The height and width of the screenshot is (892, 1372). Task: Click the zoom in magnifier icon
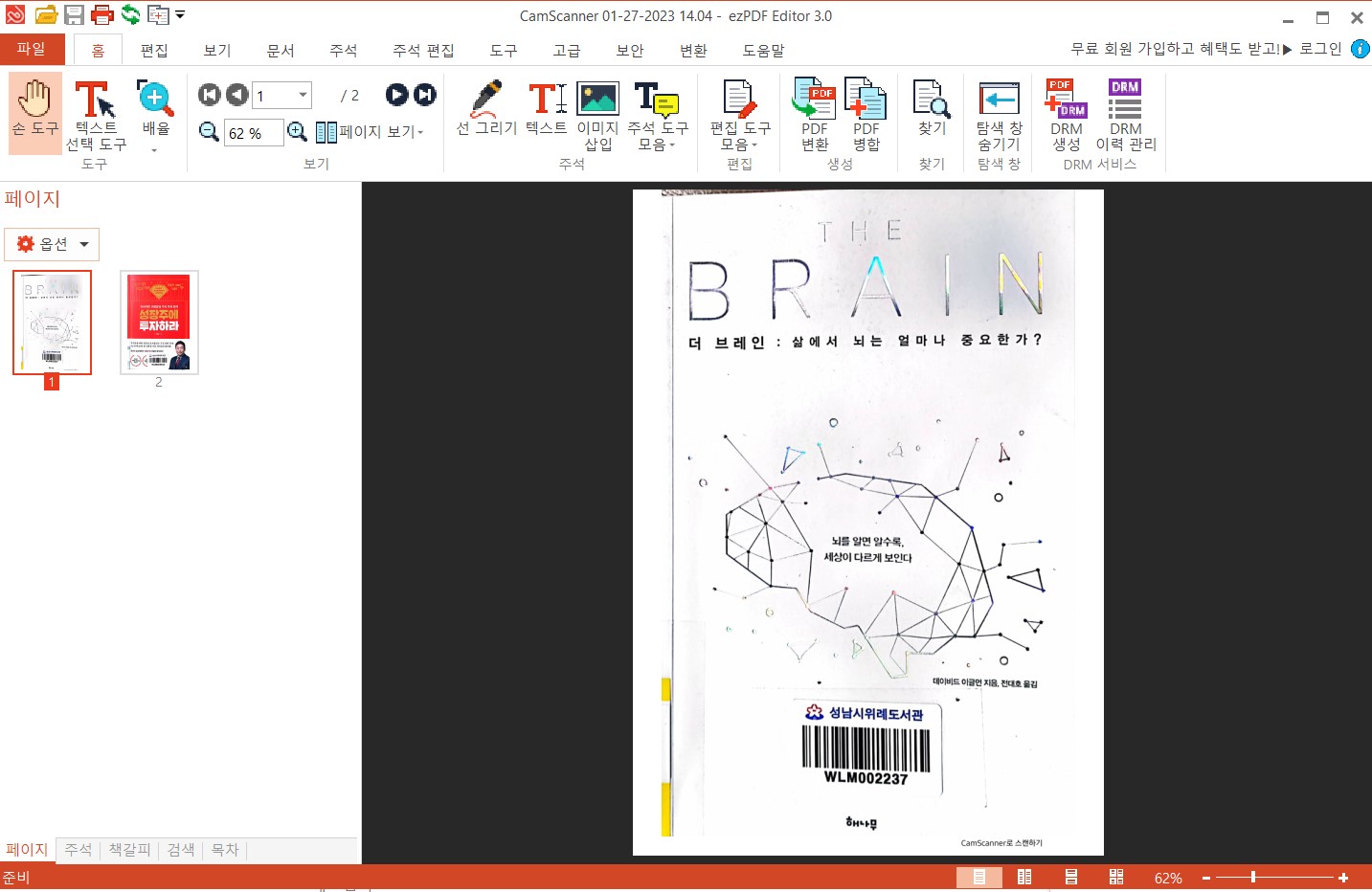tap(298, 131)
